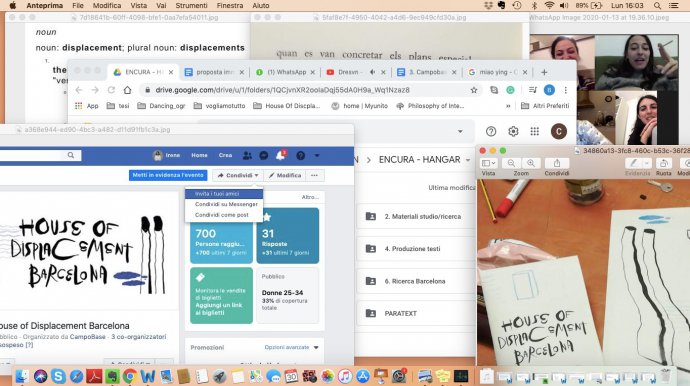
Task: Bookmark this page with the star icon
Action: tap(474, 90)
